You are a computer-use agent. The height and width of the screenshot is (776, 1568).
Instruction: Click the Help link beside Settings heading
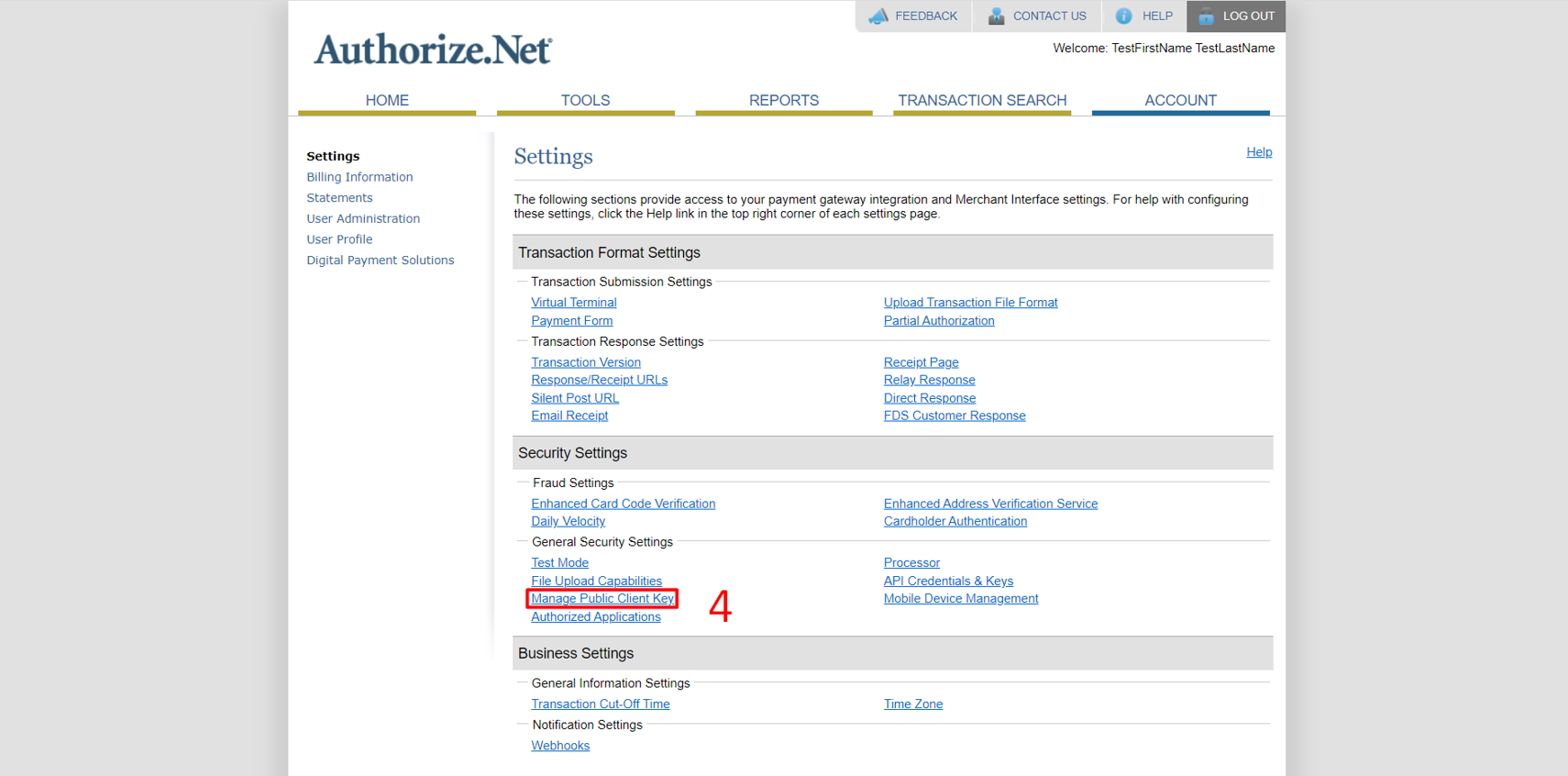[x=1258, y=152]
